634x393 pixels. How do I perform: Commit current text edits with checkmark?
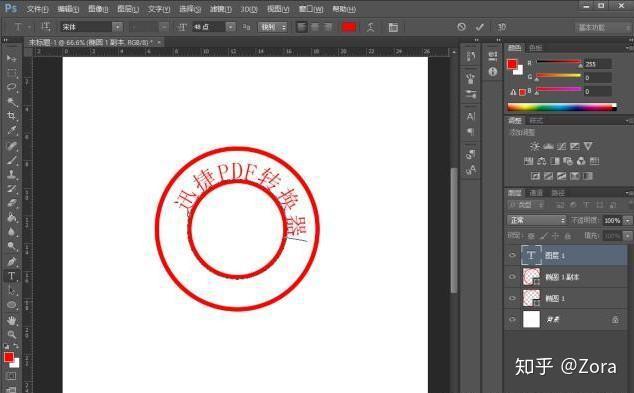[480, 27]
